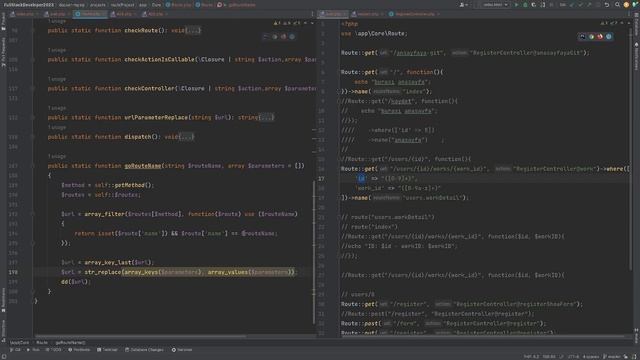Open the Project tool window sidebar
The image size is (640, 360).
(x=3, y=22)
